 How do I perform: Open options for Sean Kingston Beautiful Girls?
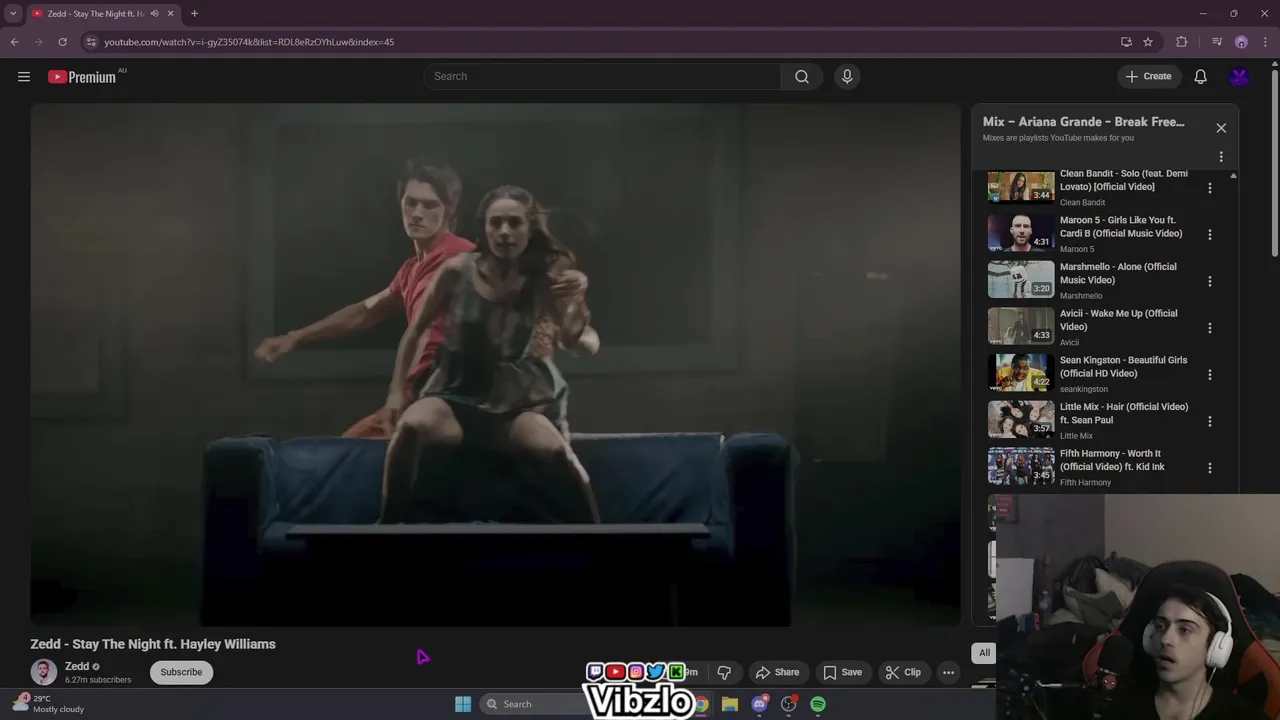(x=1210, y=375)
